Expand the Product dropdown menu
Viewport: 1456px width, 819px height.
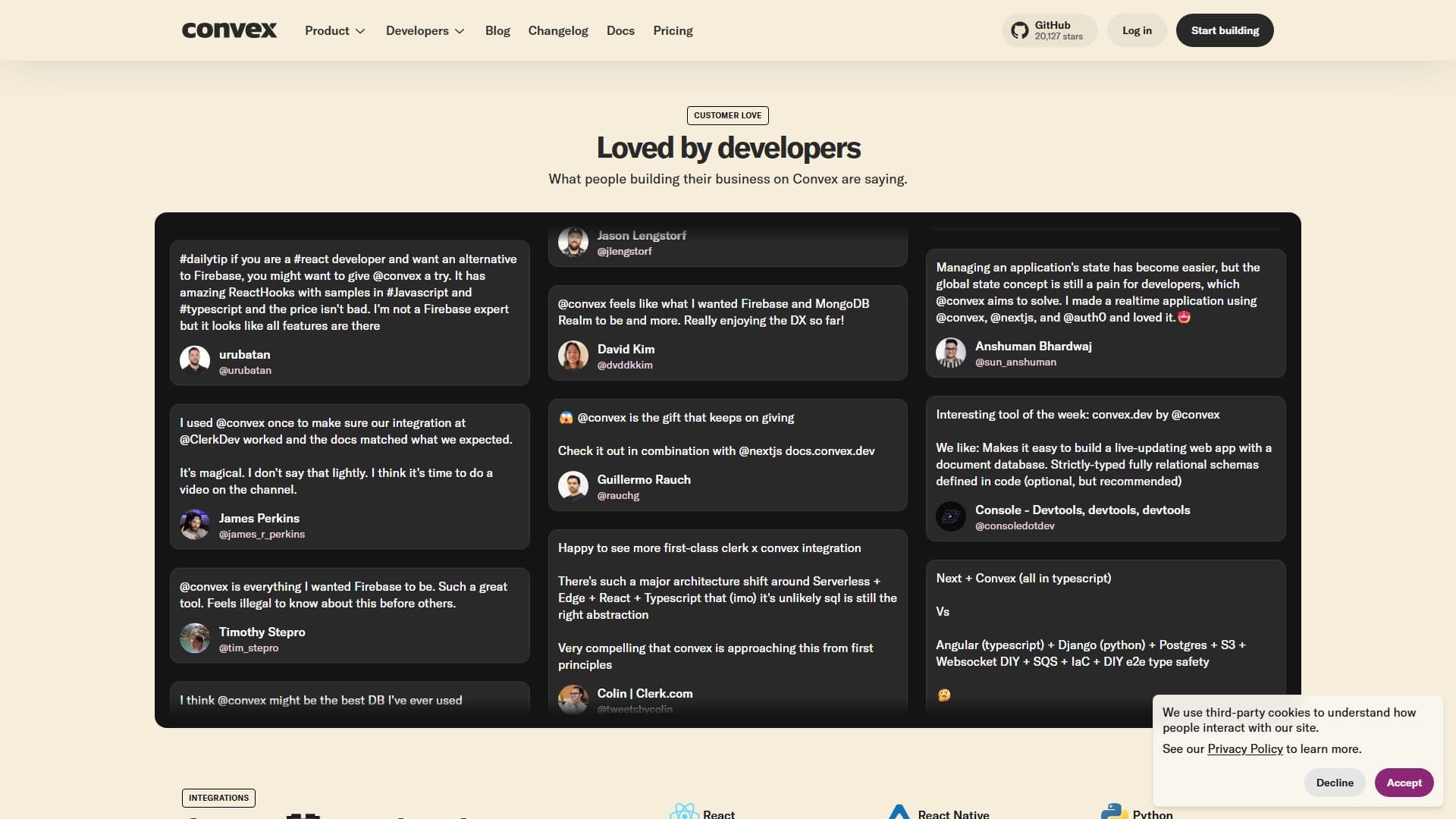(335, 30)
